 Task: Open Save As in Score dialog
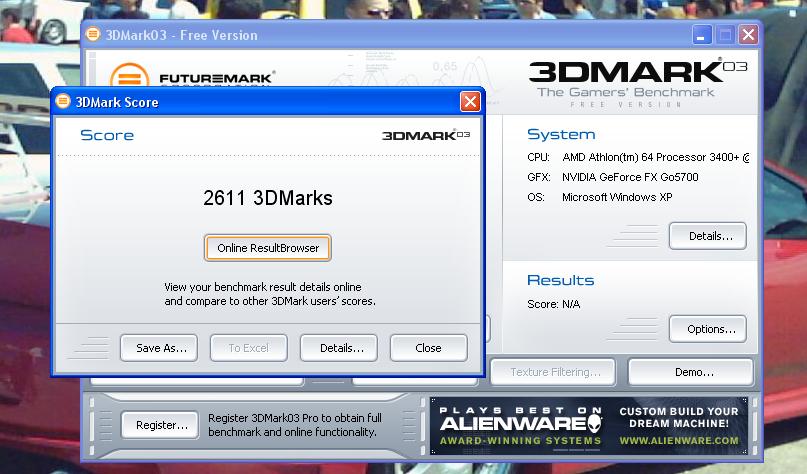coord(159,348)
